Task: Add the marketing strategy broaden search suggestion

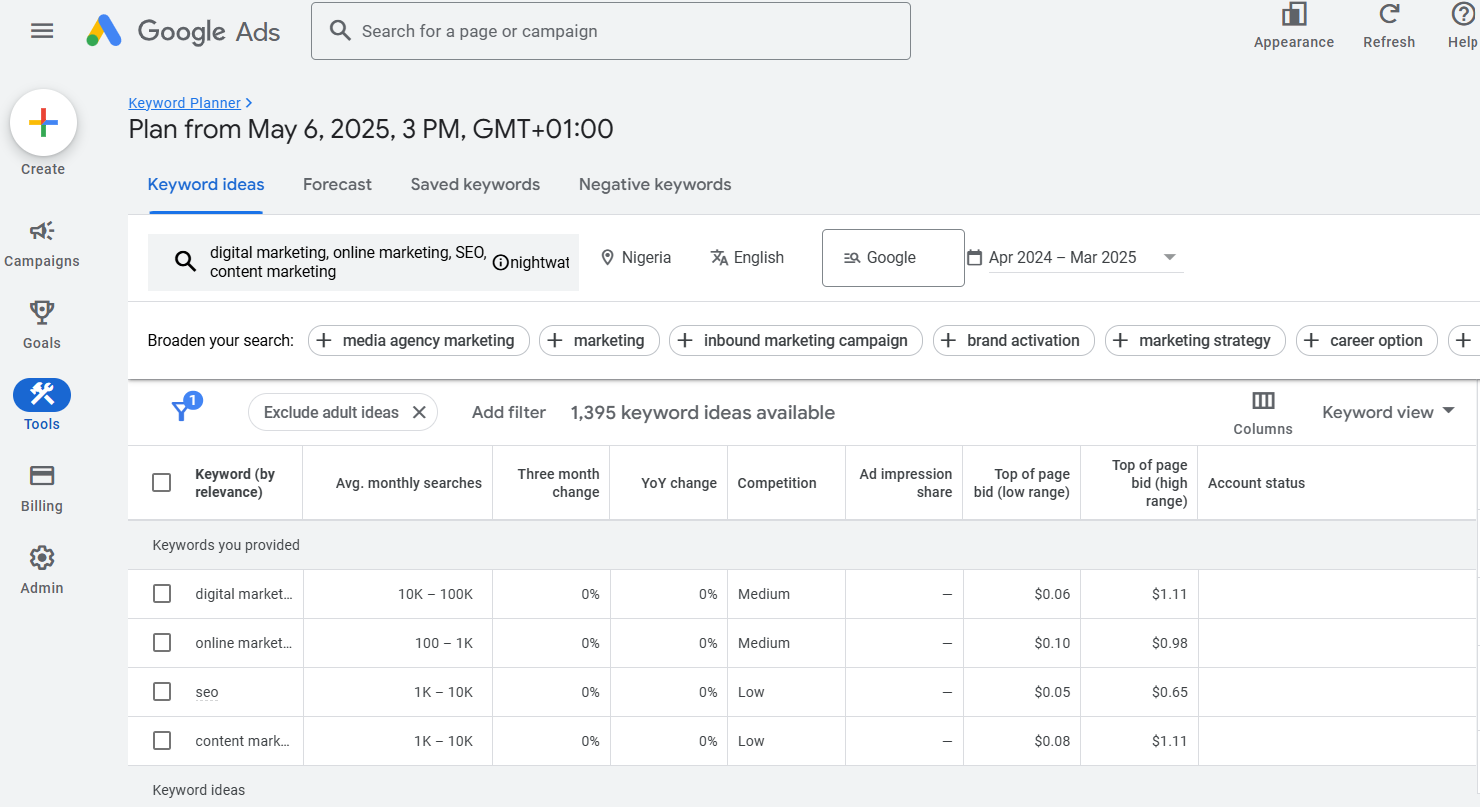Action: click(1195, 340)
